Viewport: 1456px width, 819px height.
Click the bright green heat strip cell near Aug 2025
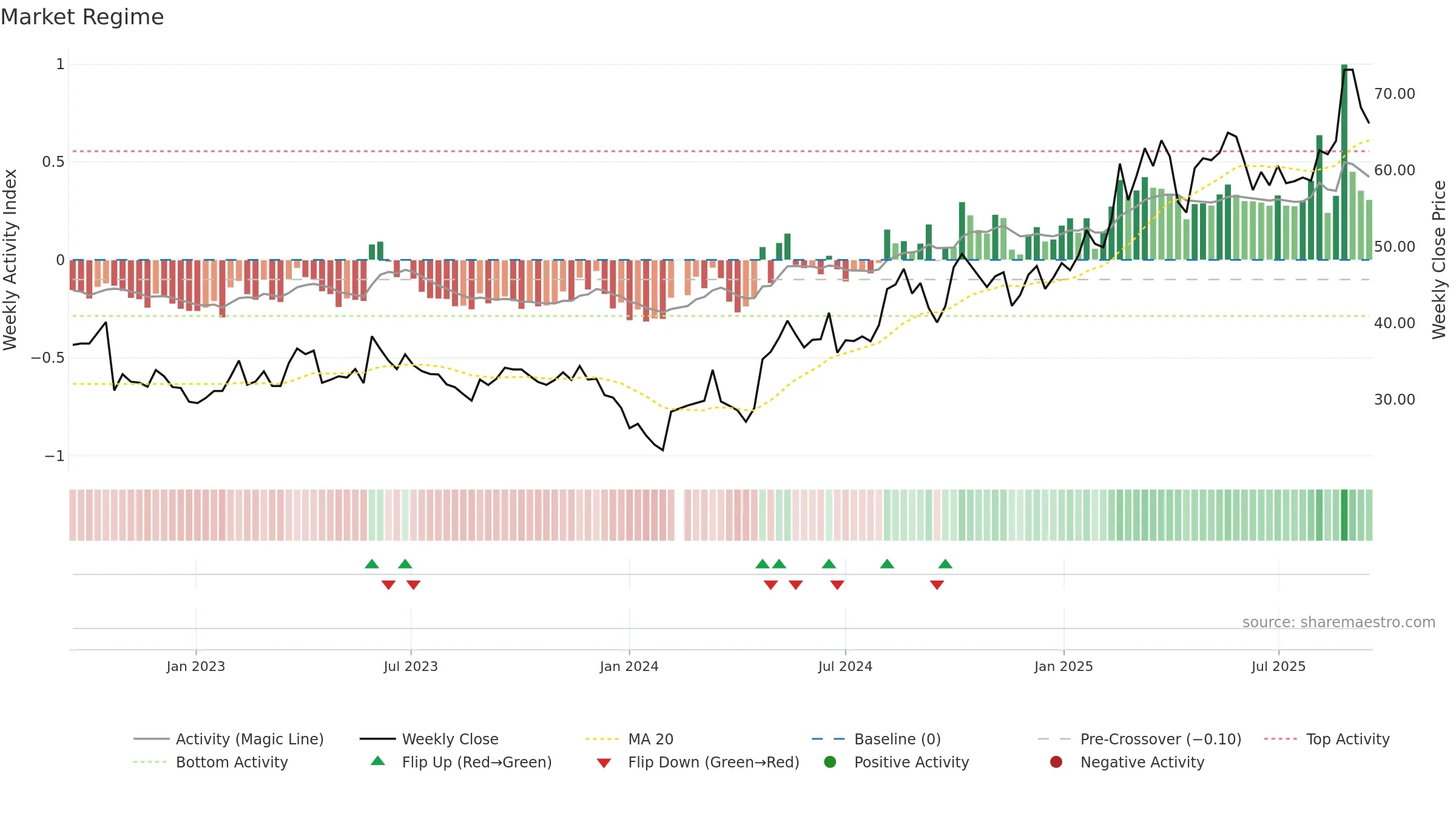[x=1344, y=515]
